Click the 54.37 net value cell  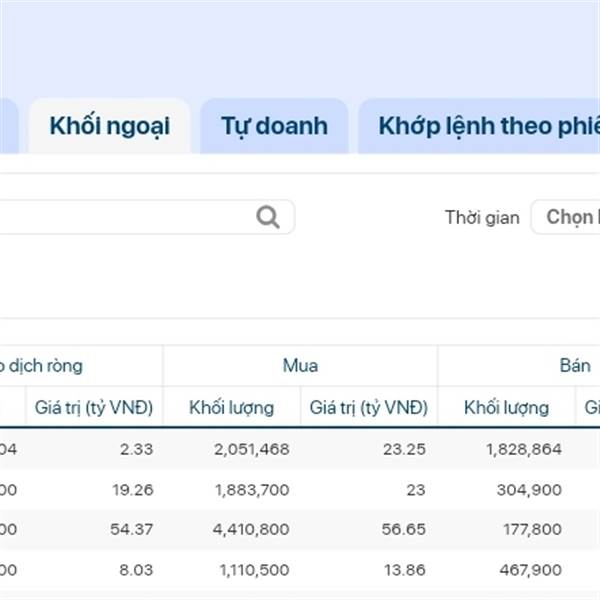click(x=132, y=529)
